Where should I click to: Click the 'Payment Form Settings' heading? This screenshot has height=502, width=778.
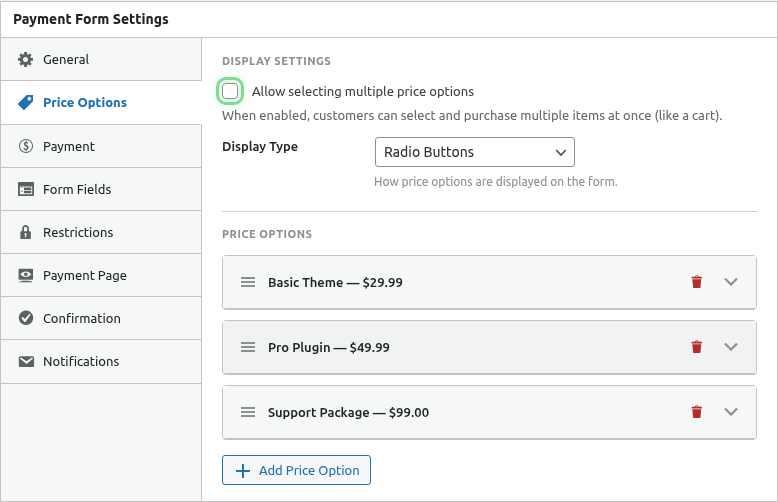[91, 19]
